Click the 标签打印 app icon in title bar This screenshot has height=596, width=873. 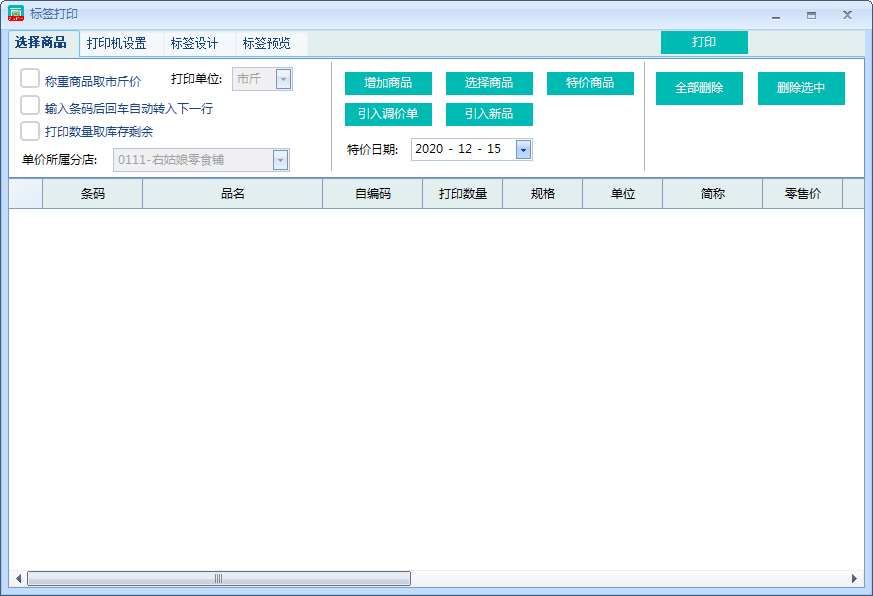[16, 13]
